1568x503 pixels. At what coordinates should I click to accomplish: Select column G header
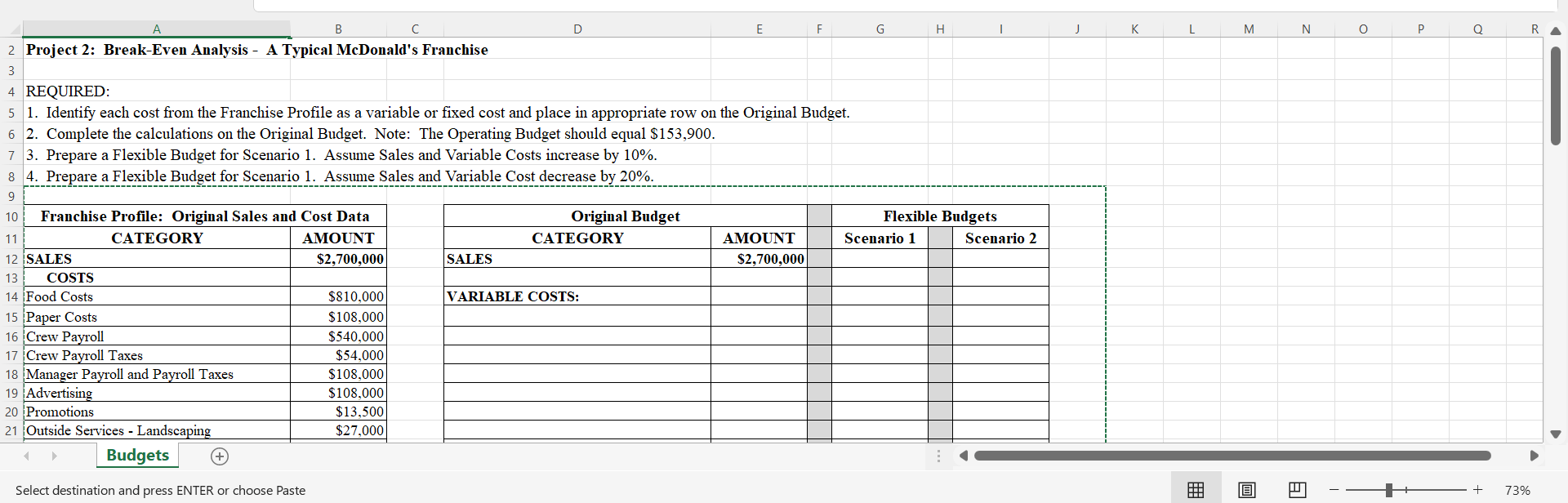[880, 29]
